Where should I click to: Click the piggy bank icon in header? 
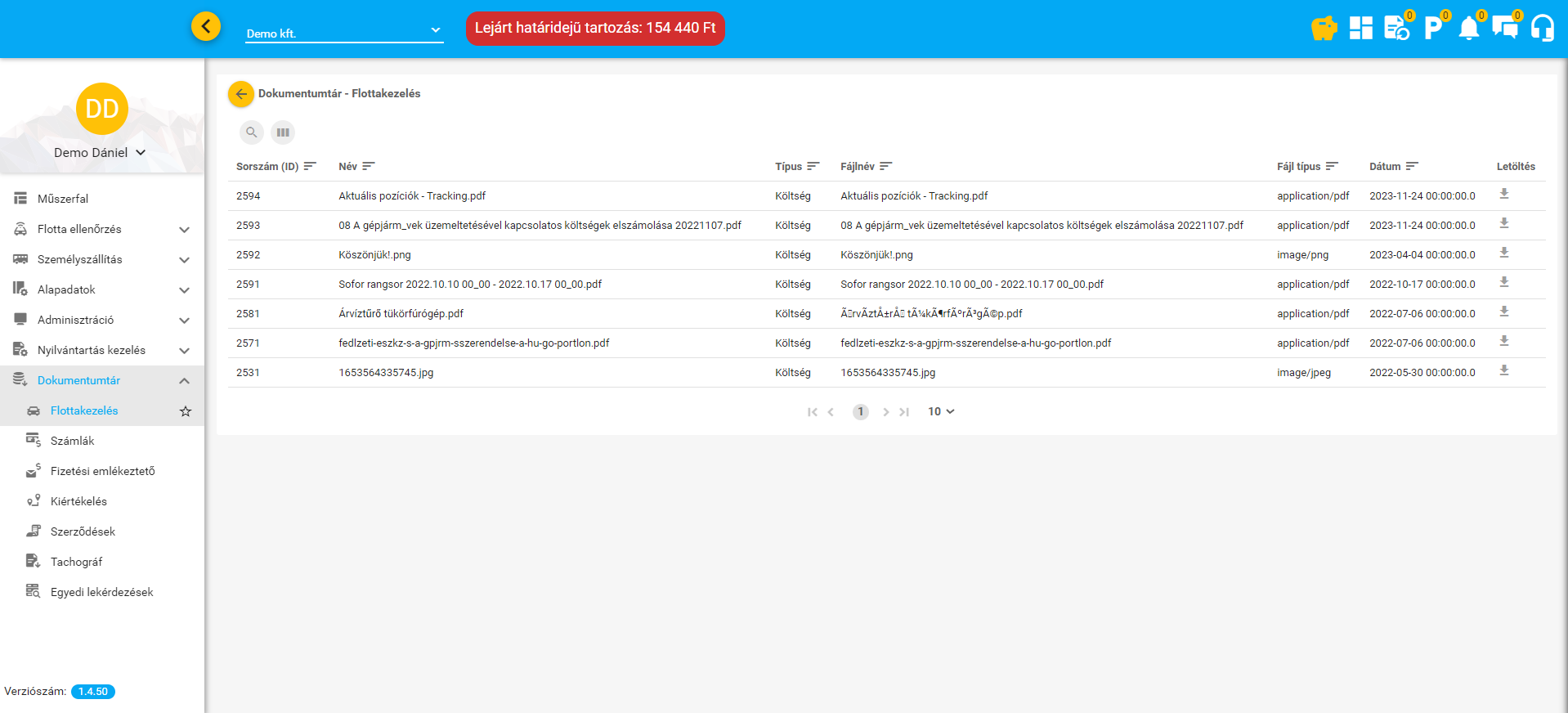pyautogui.click(x=1324, y=29)
